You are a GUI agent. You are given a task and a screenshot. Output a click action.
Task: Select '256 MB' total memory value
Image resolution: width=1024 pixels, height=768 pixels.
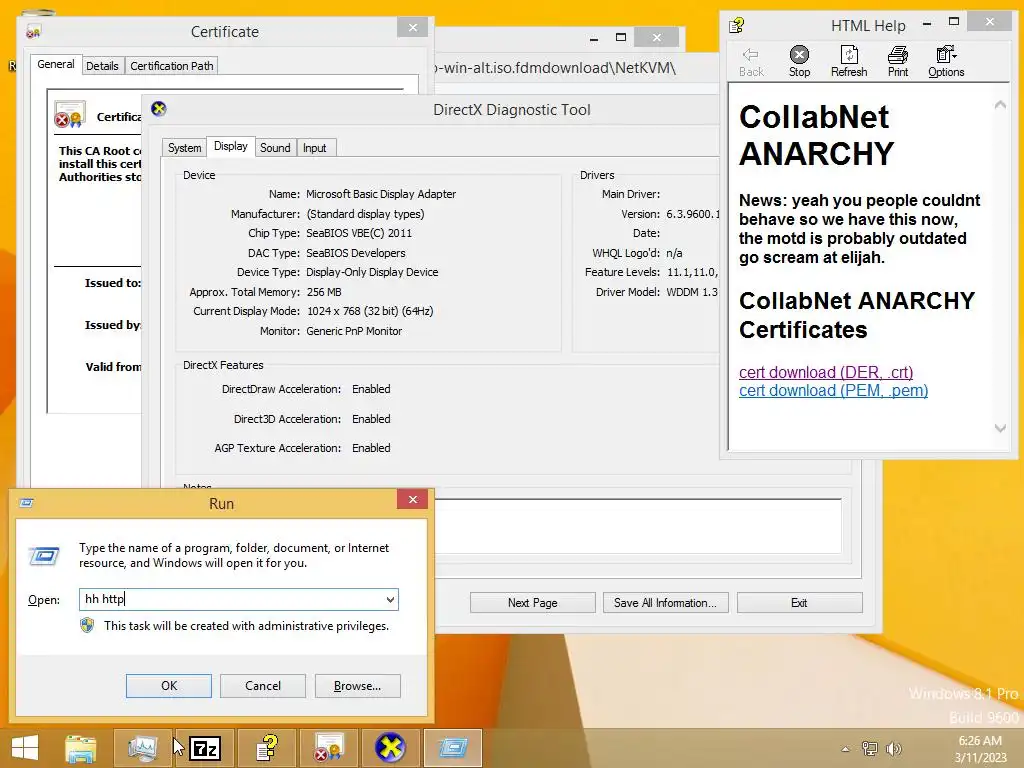(x=324, y=292)
